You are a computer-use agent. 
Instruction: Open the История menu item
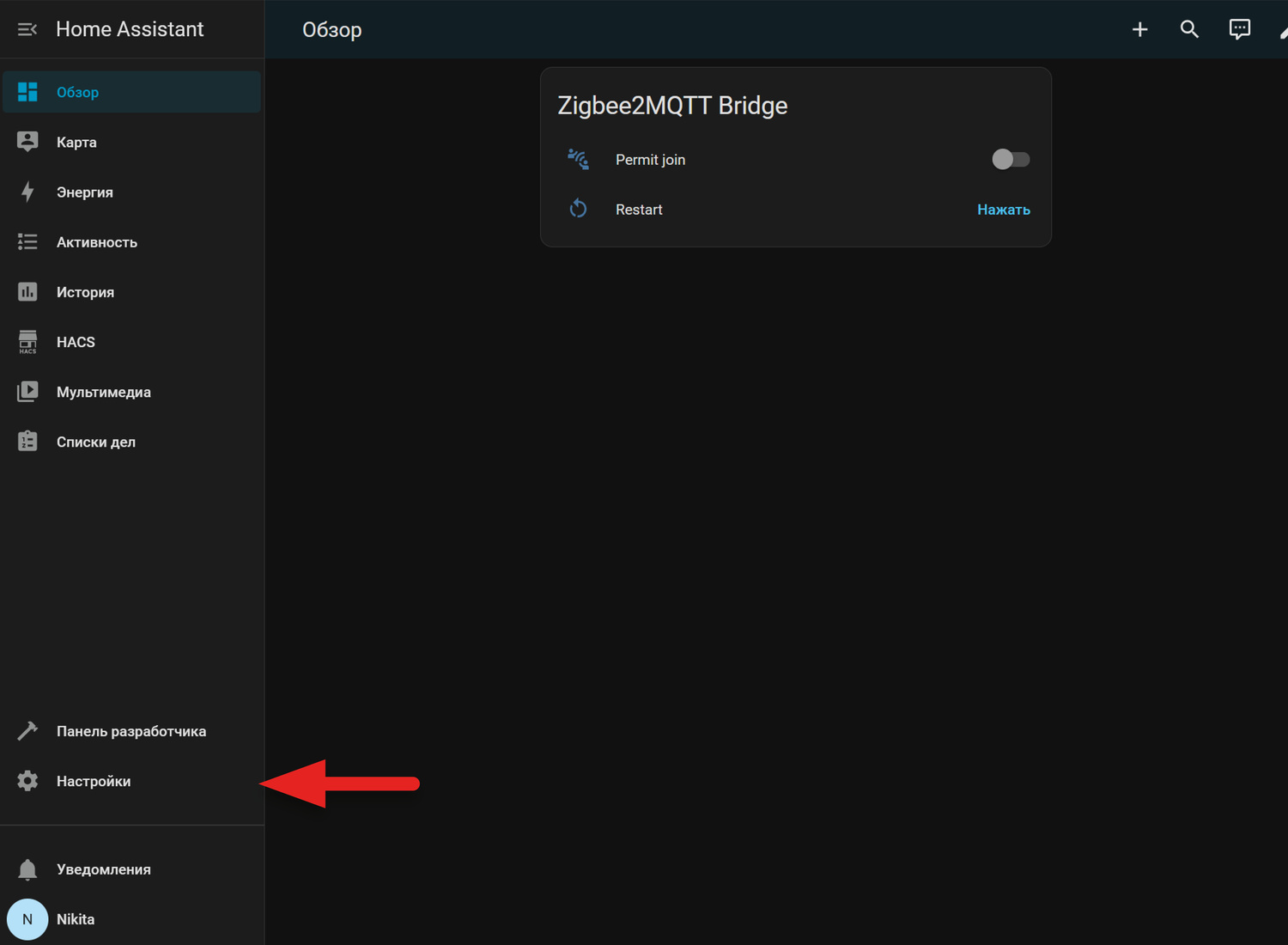point(132,292)
